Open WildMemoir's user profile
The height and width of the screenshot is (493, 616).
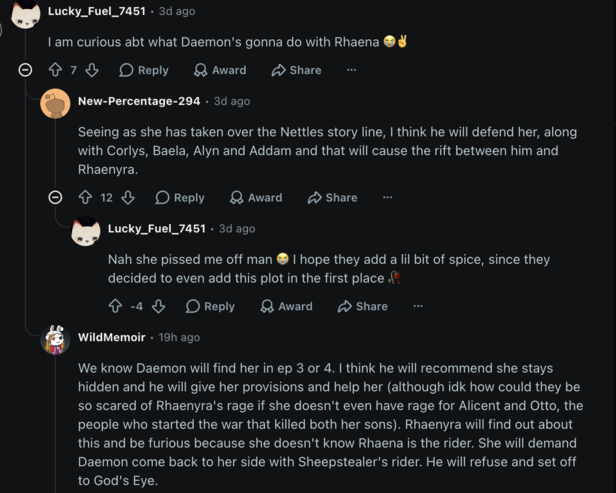(112, 337)
